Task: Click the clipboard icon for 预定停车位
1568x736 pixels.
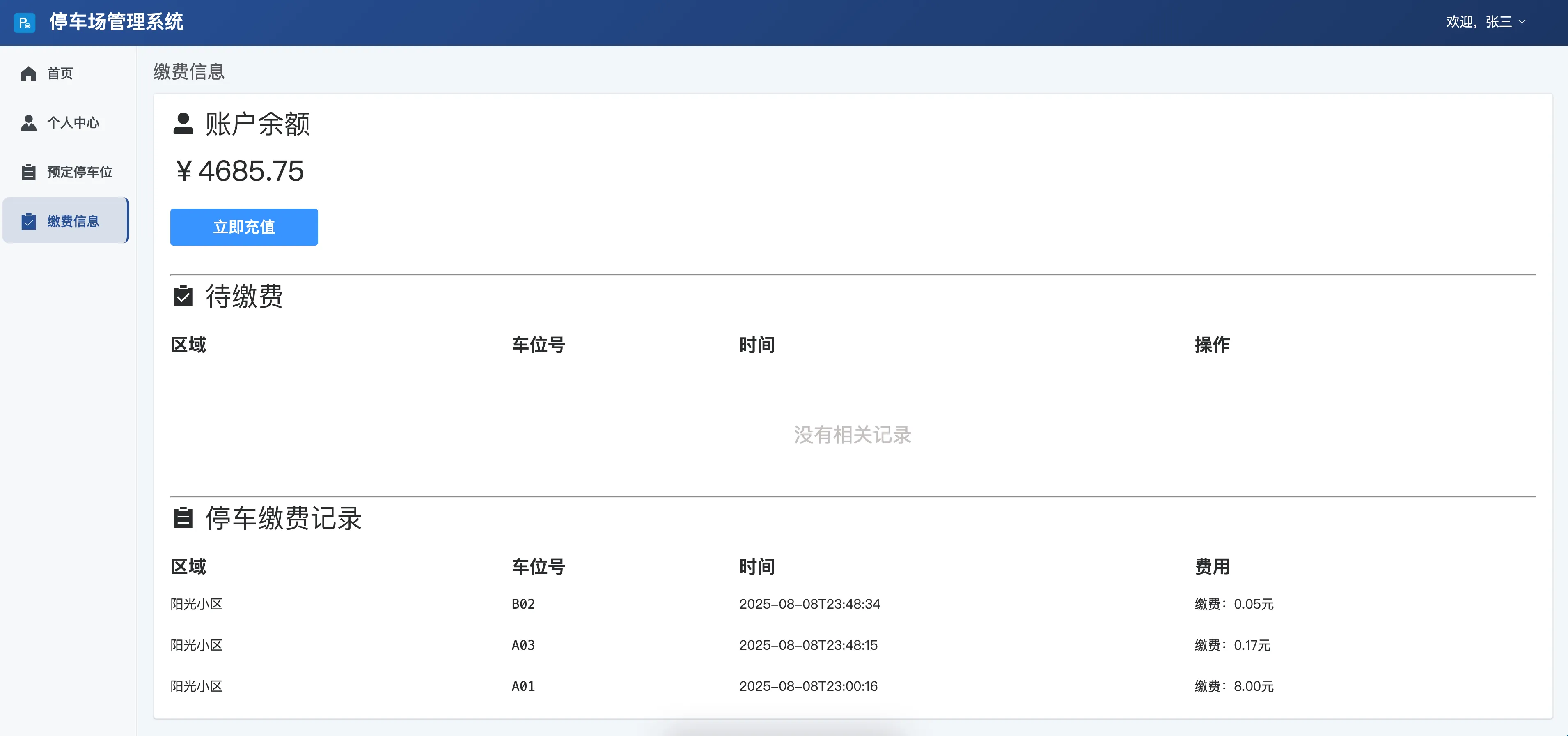Action: 29,172
